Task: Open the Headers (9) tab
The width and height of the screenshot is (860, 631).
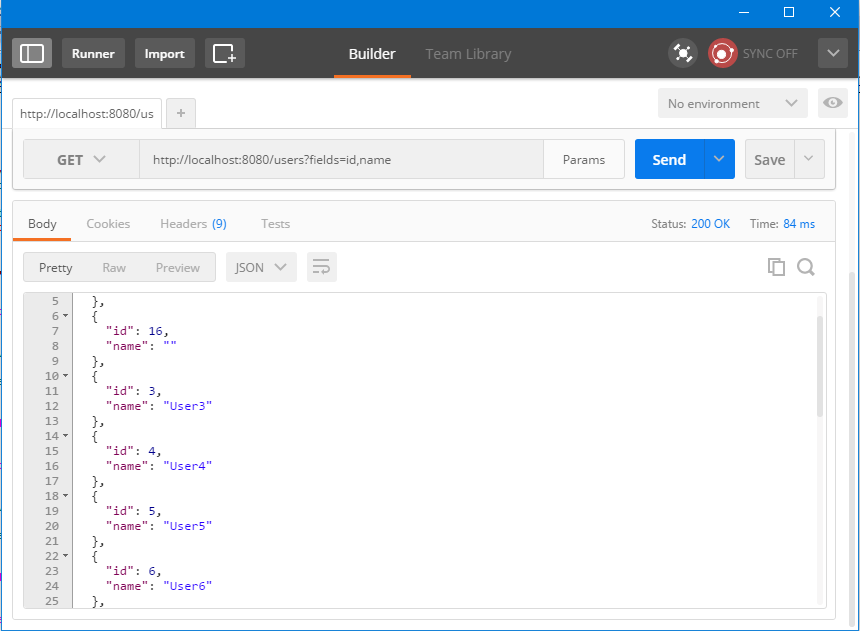Action: 193,224
